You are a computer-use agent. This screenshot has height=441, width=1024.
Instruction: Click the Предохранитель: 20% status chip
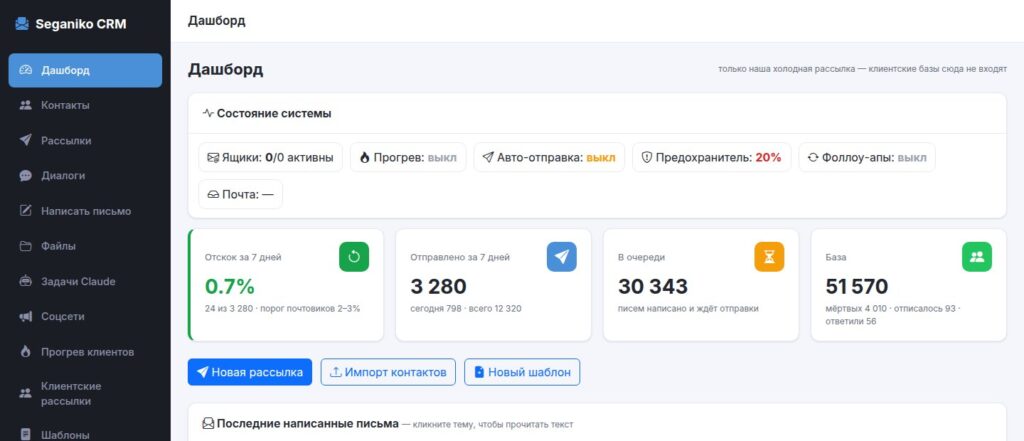[712, 157]
